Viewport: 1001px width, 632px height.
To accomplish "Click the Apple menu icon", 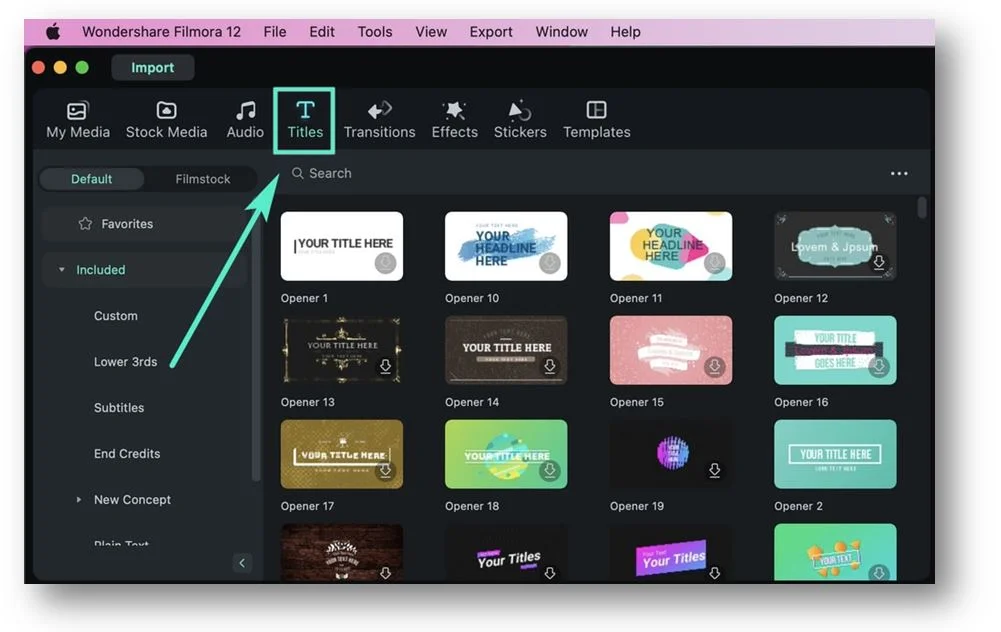I will [53, 31].
